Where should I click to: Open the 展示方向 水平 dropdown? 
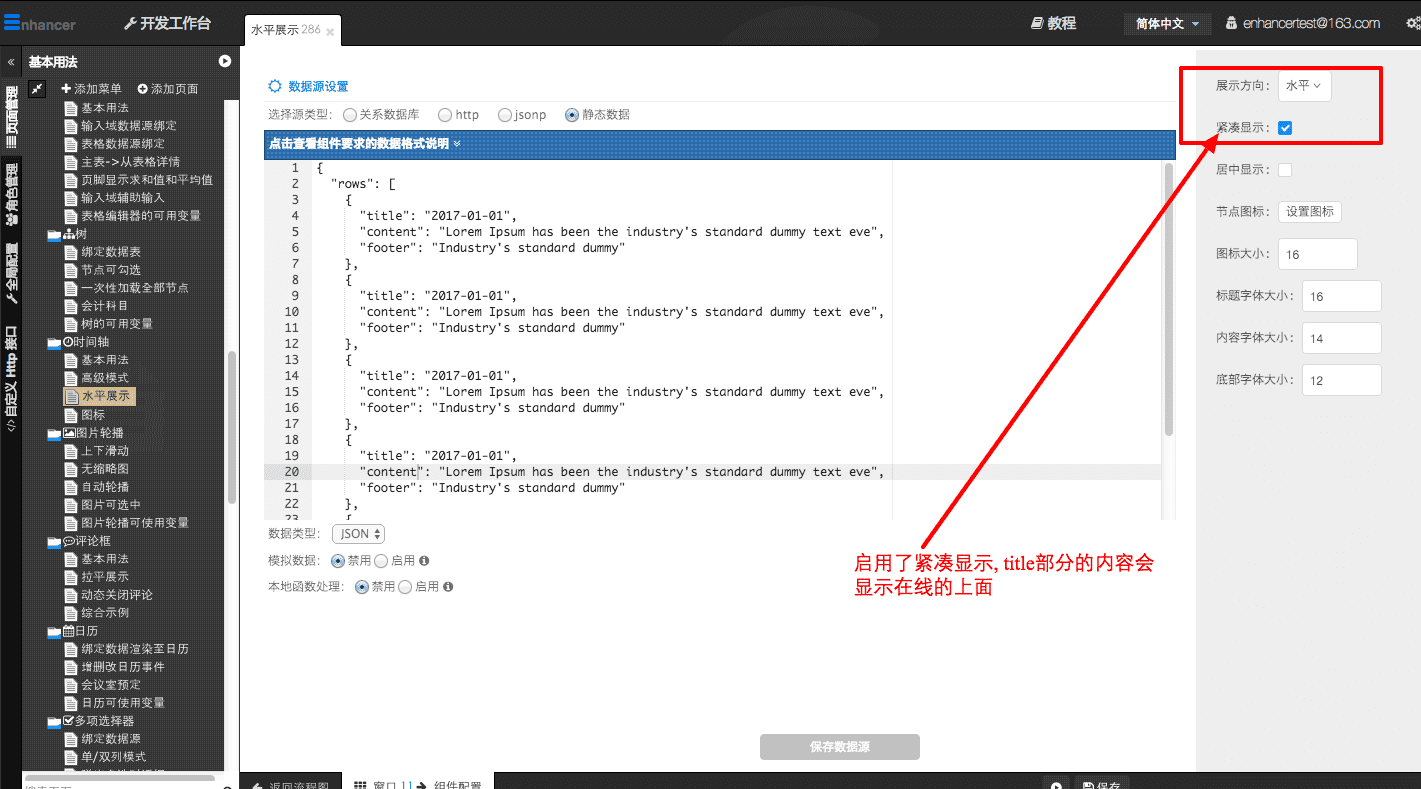(1304, 86)
